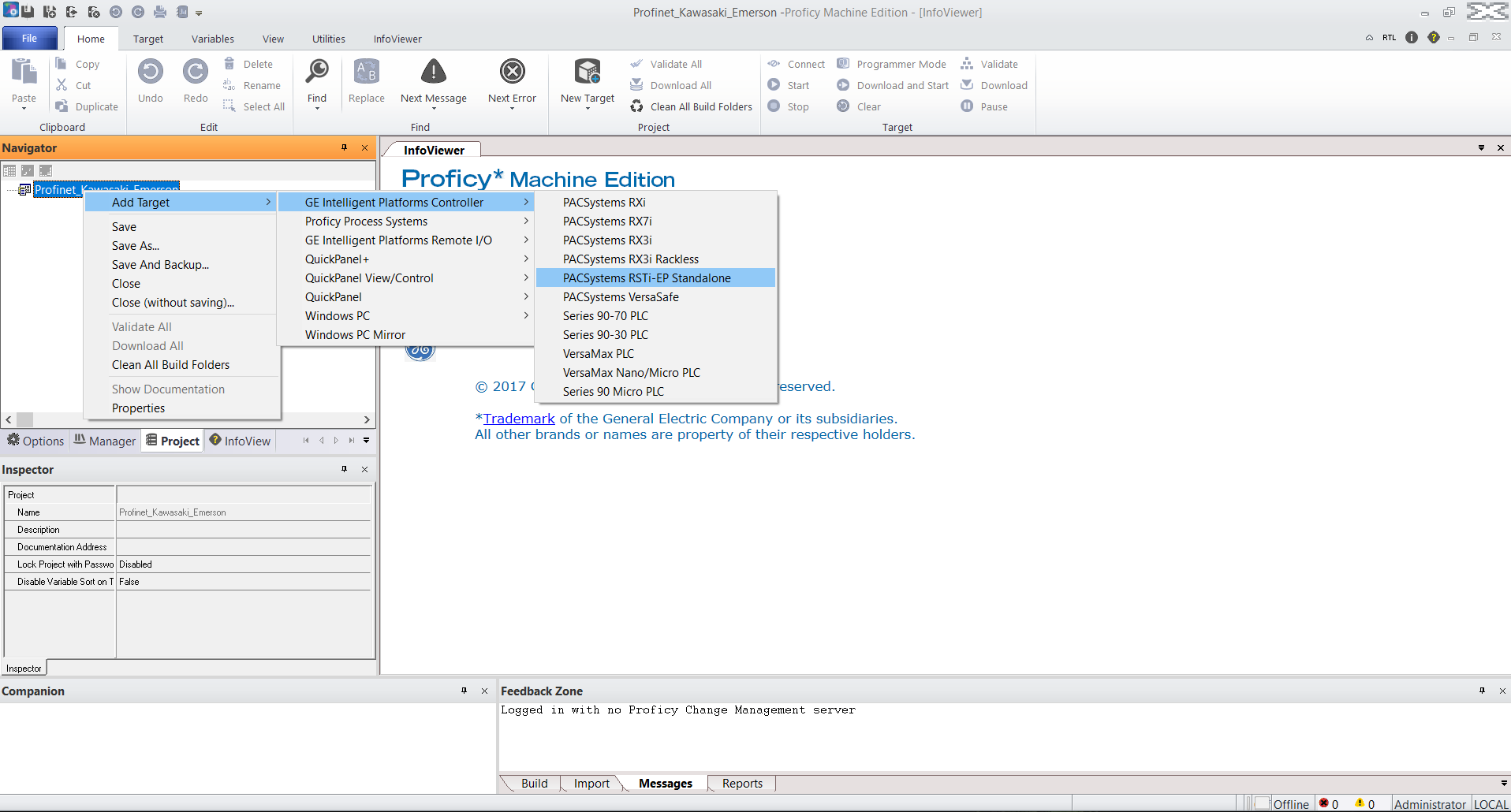
Task: Click the Replace icon
Action: [367, 72]
